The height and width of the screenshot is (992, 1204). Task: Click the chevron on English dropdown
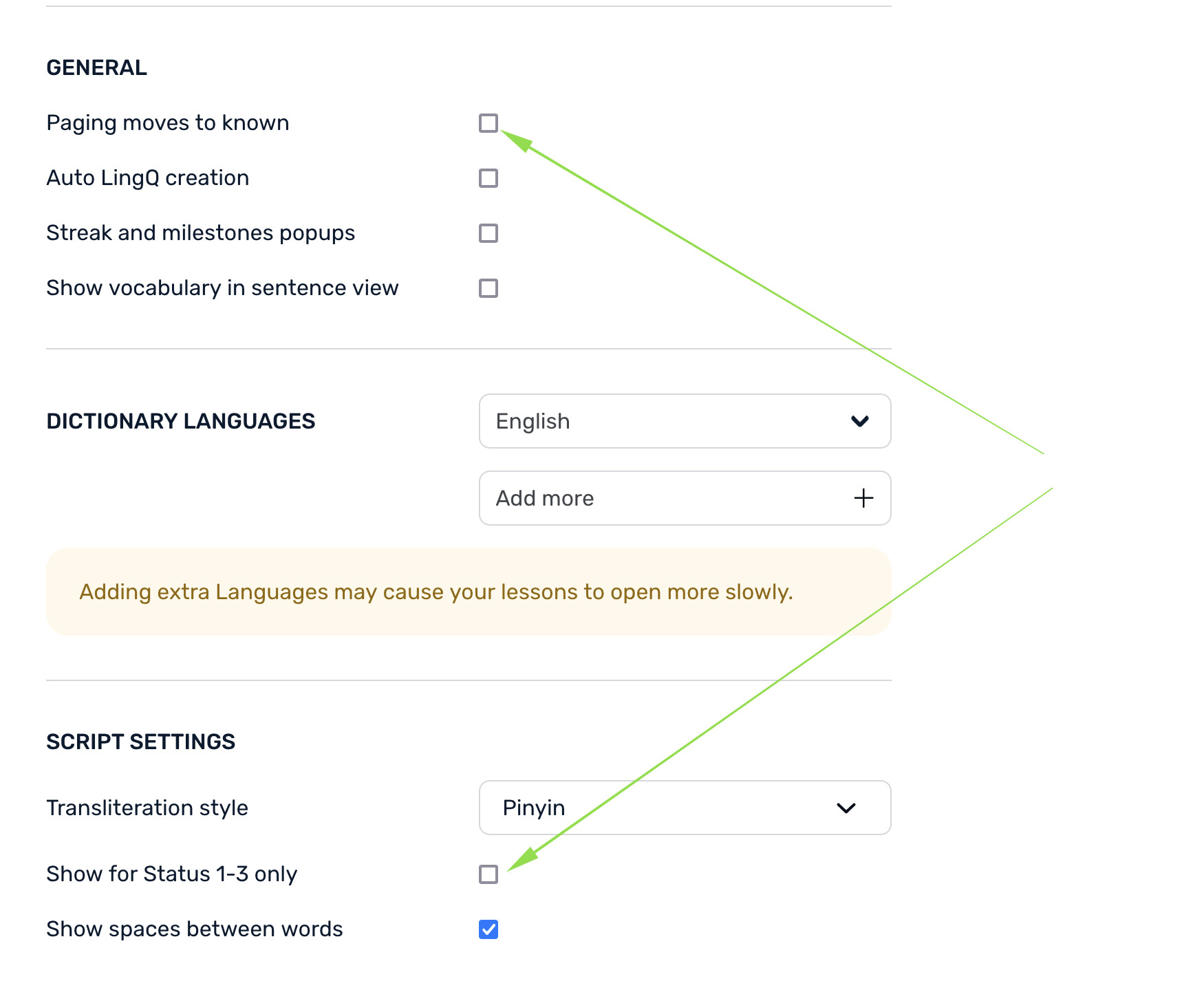(x=860, y=421)
